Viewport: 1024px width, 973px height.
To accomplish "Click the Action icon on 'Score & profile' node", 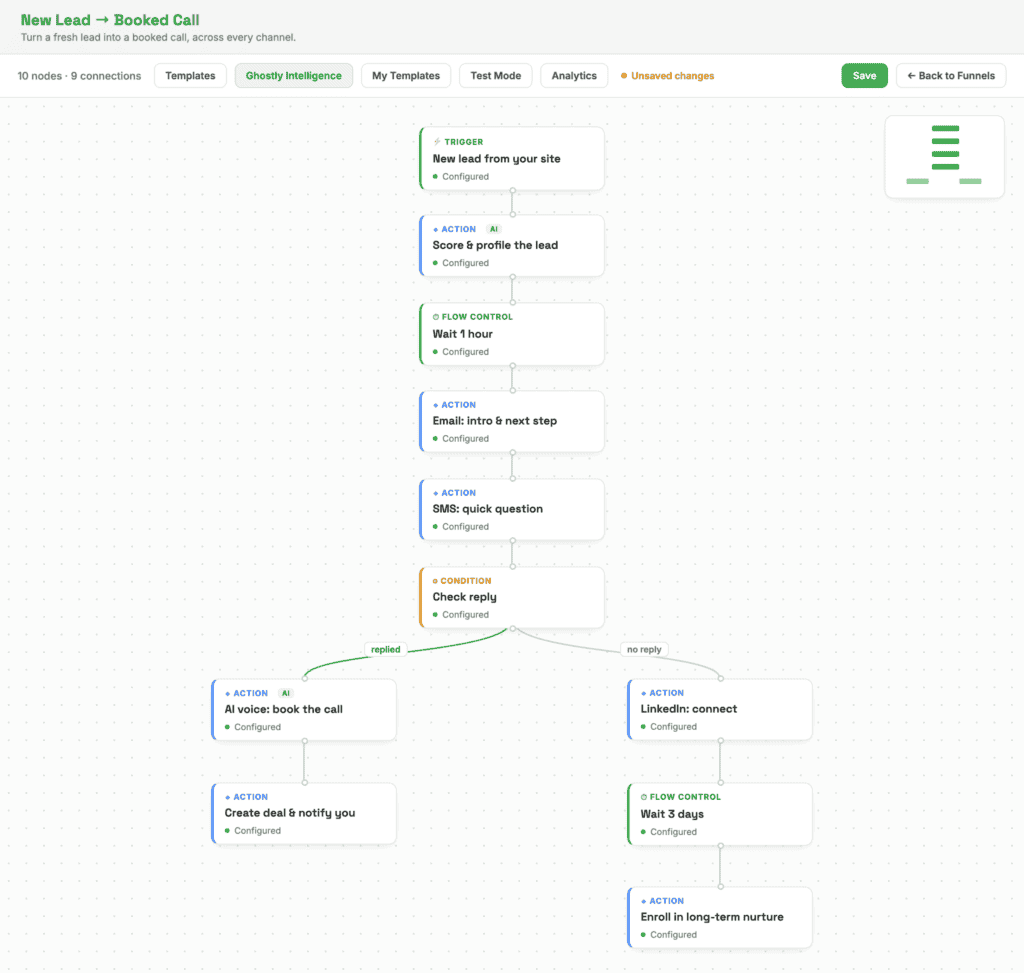I will tap(436, 229).
